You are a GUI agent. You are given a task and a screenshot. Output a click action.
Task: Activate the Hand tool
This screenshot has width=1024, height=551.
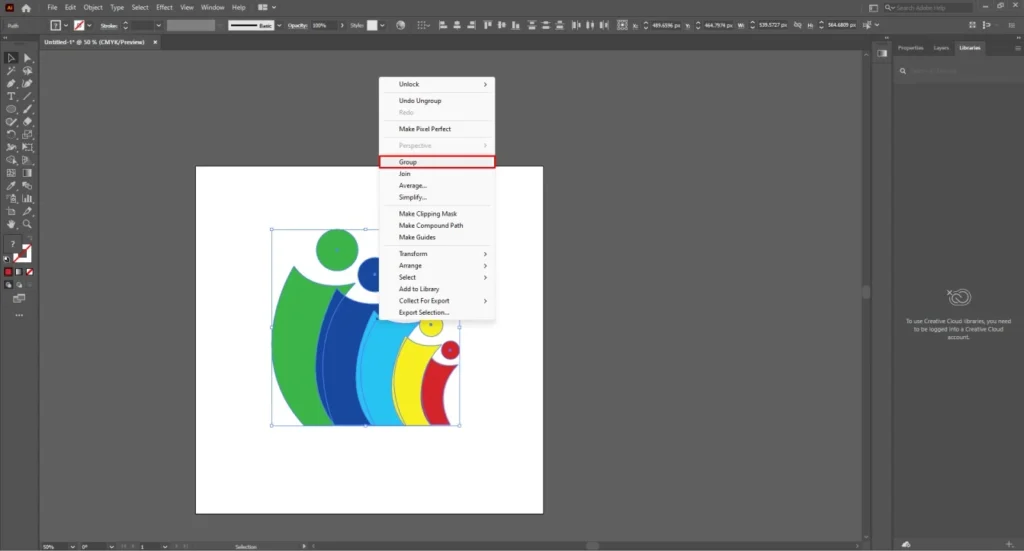tap(11, 224)
